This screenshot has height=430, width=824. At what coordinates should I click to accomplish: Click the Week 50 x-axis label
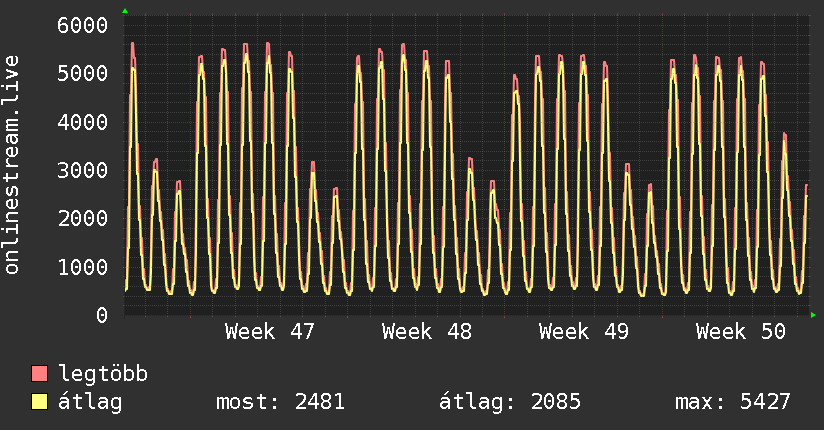[741, 332]
